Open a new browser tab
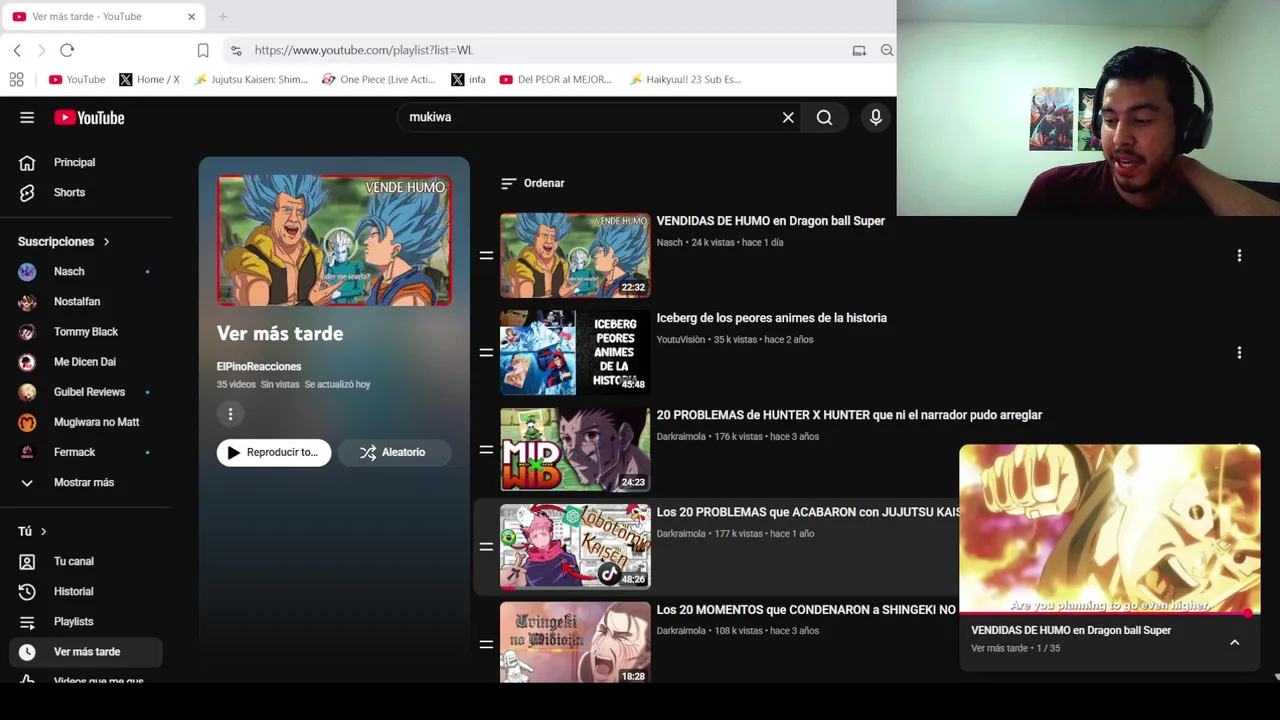Screen dimensions: 1280x720 [223, 16]
